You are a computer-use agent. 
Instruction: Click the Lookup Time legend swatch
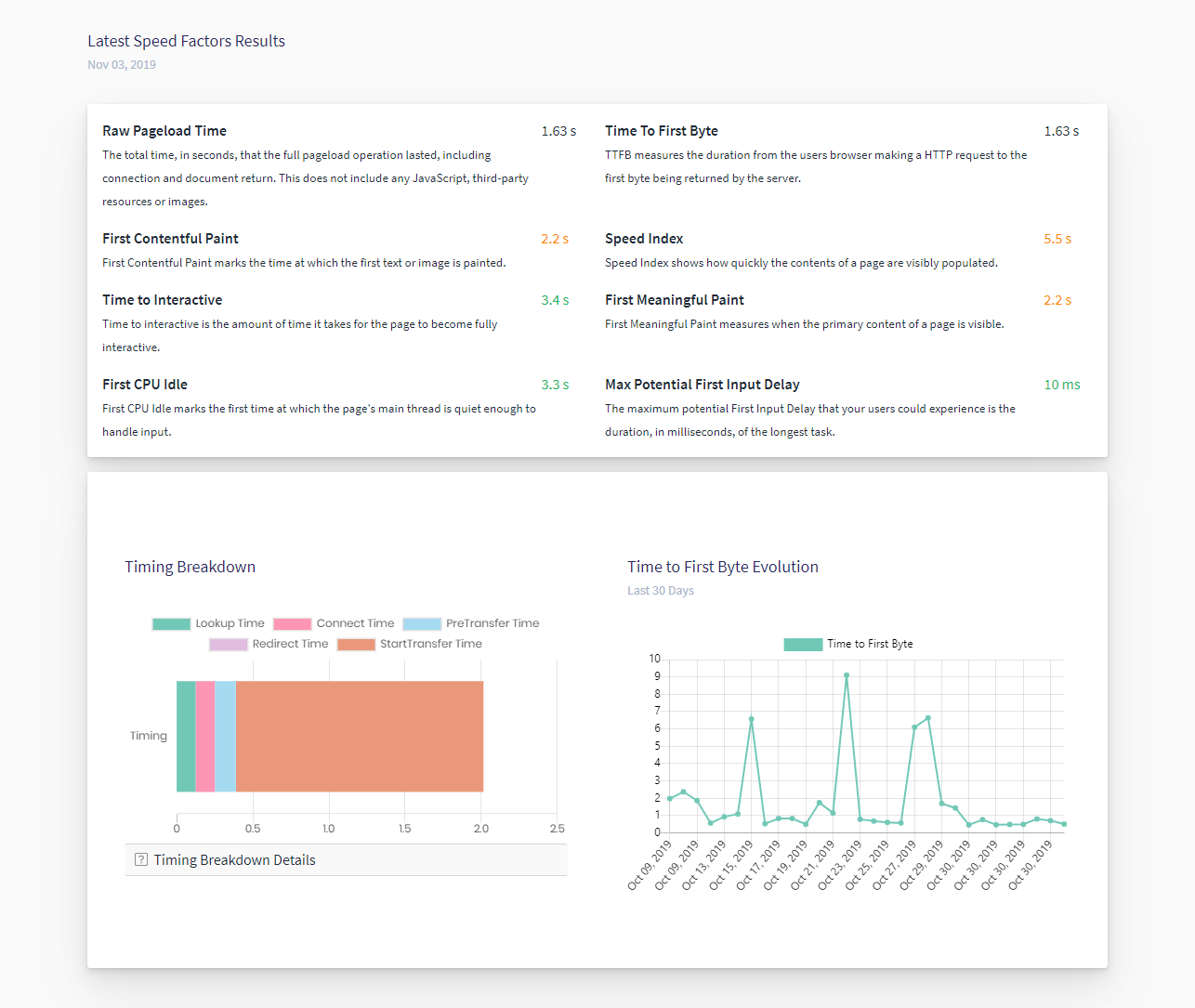[x=171, y=623]
